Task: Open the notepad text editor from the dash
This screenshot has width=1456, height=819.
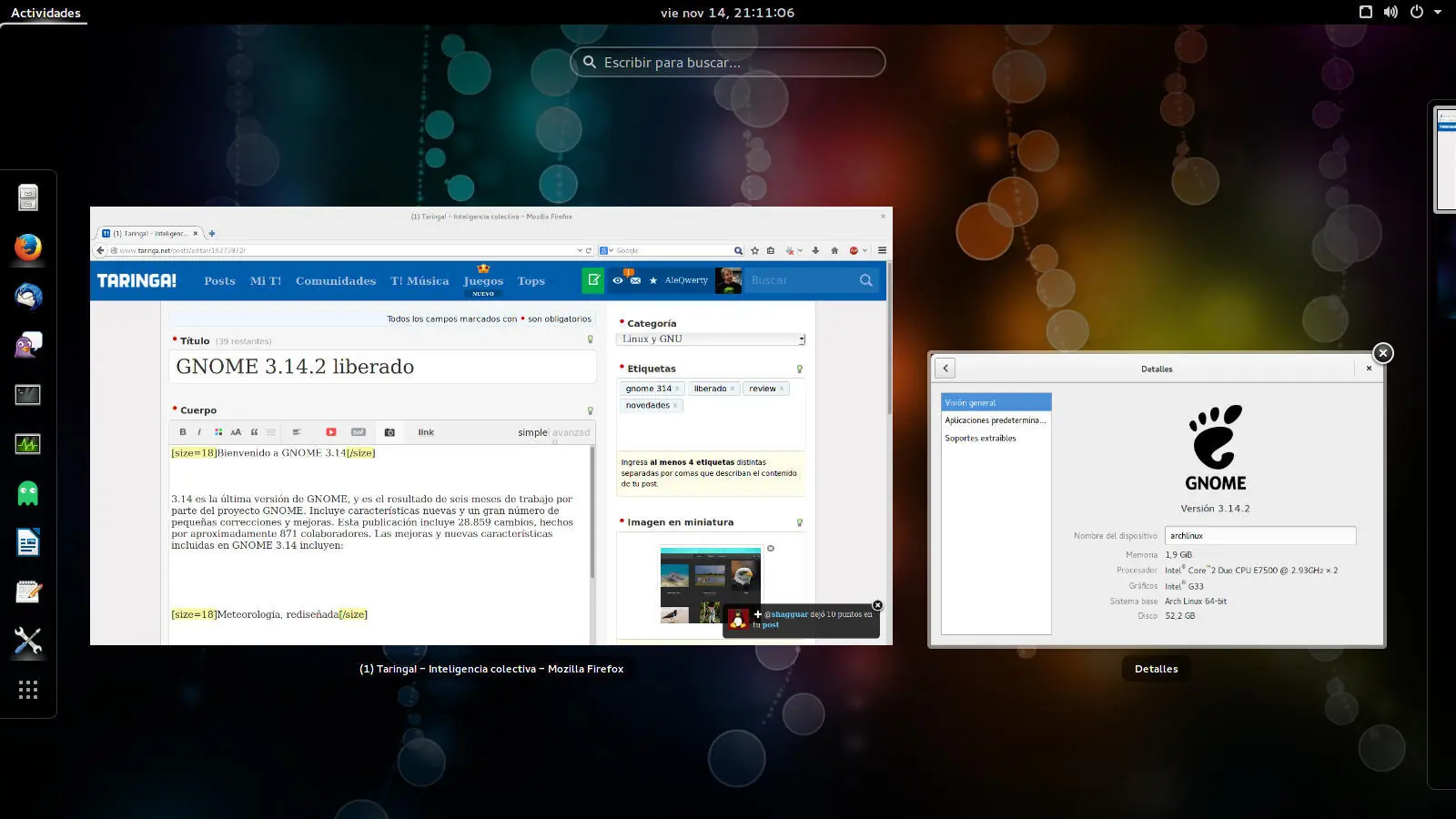Action: tap(28, 591)
